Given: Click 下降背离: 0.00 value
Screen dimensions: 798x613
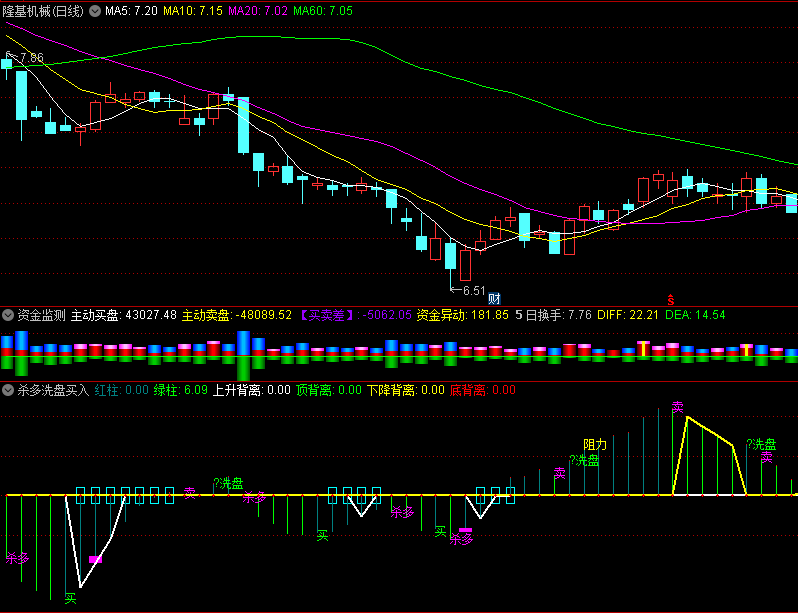Looking at the screenshot, I should coord(406,391).
